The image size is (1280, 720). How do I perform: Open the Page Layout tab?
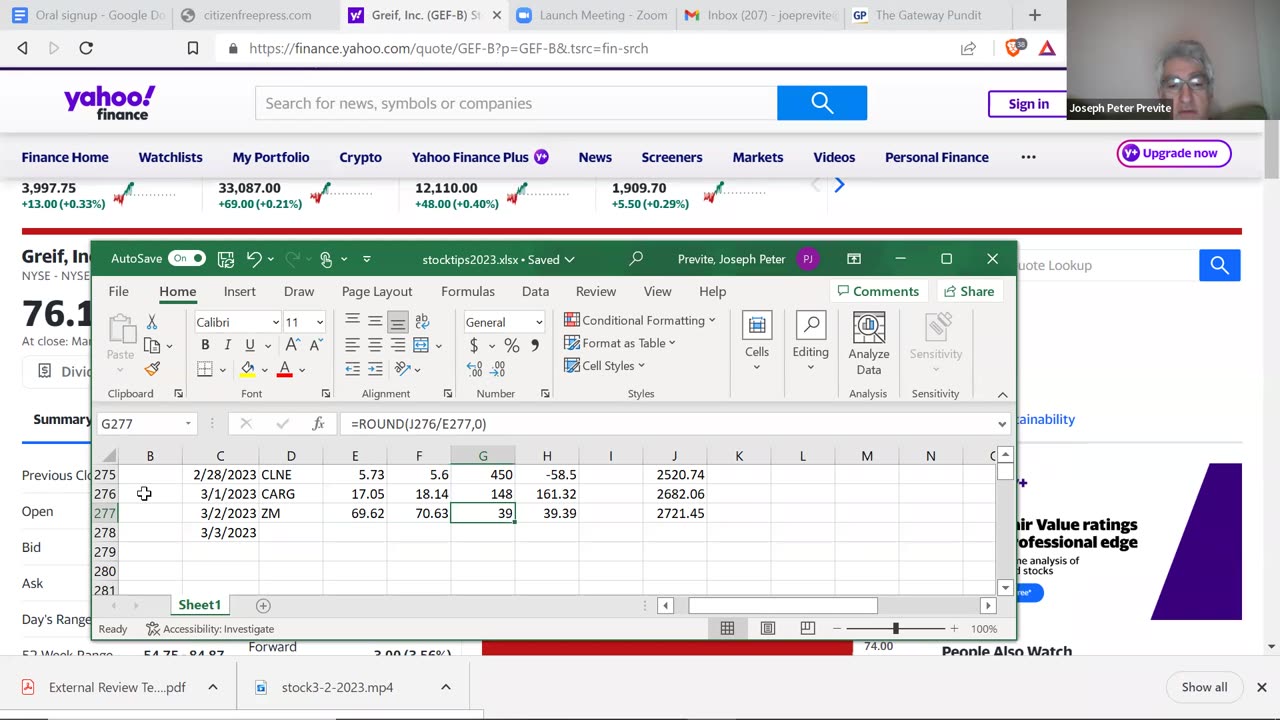click(x=377, y=291)
